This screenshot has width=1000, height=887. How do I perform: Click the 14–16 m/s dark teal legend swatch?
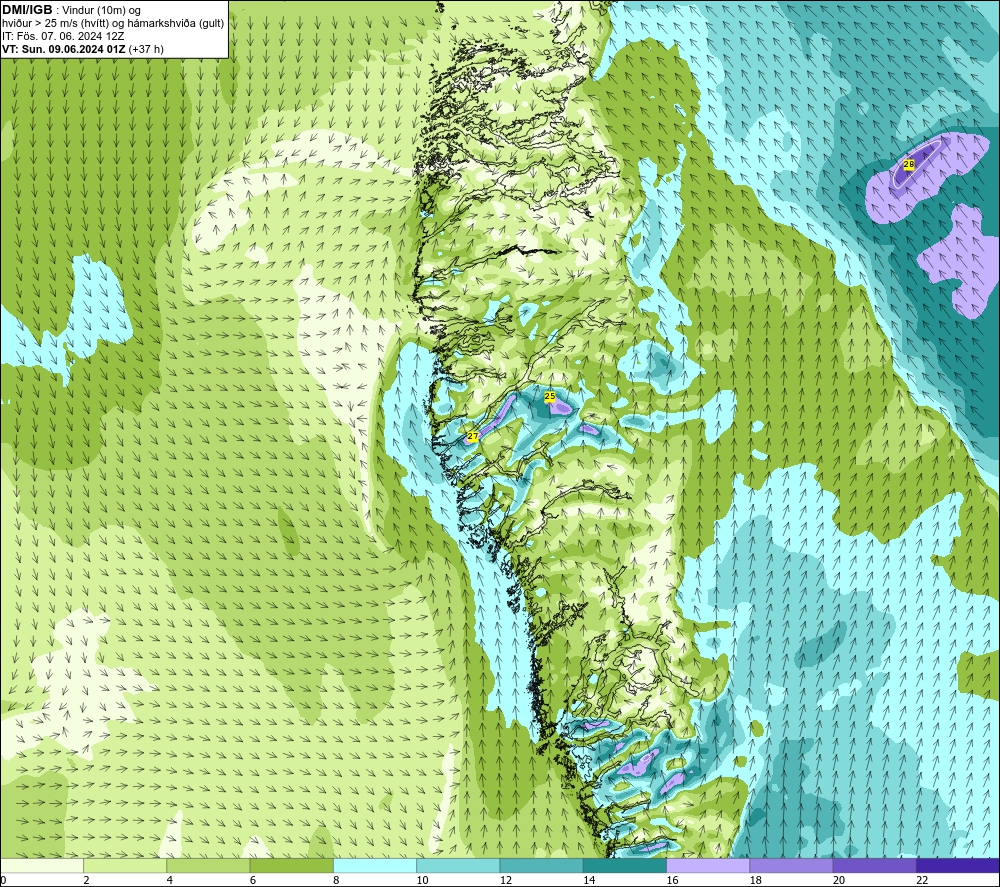(x=625, y=866)
